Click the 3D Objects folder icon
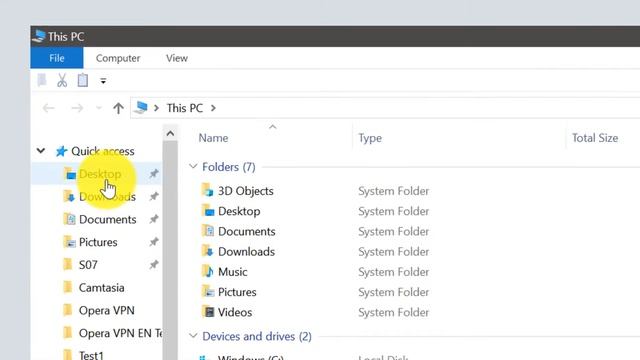 pos(208,190)
